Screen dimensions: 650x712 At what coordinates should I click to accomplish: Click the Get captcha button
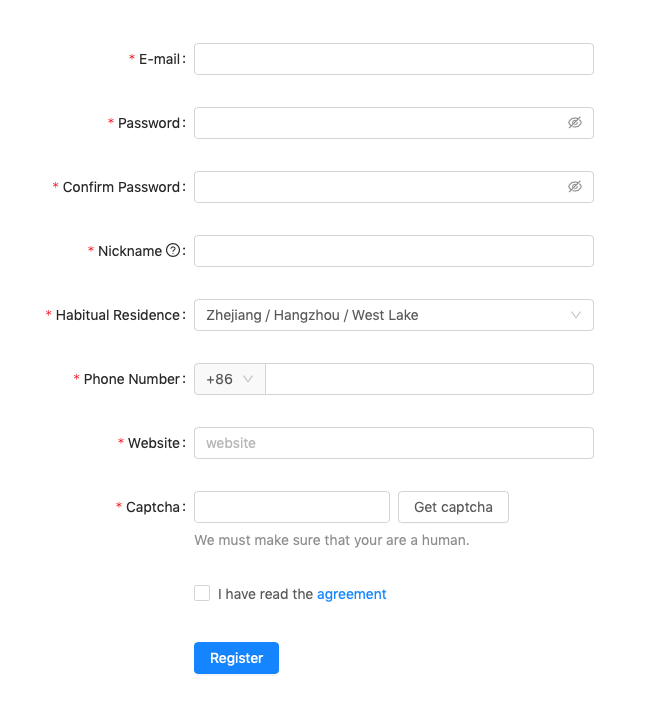point(453,507)
